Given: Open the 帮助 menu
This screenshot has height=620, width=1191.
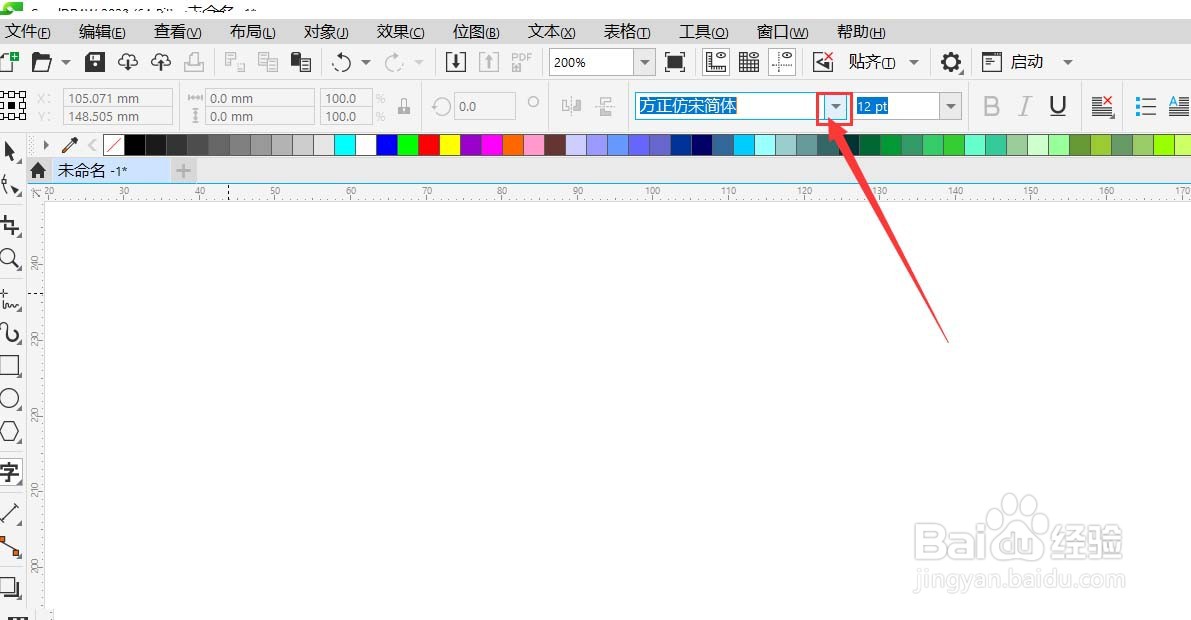Looking at the screenshot, I should coord(861,32).
